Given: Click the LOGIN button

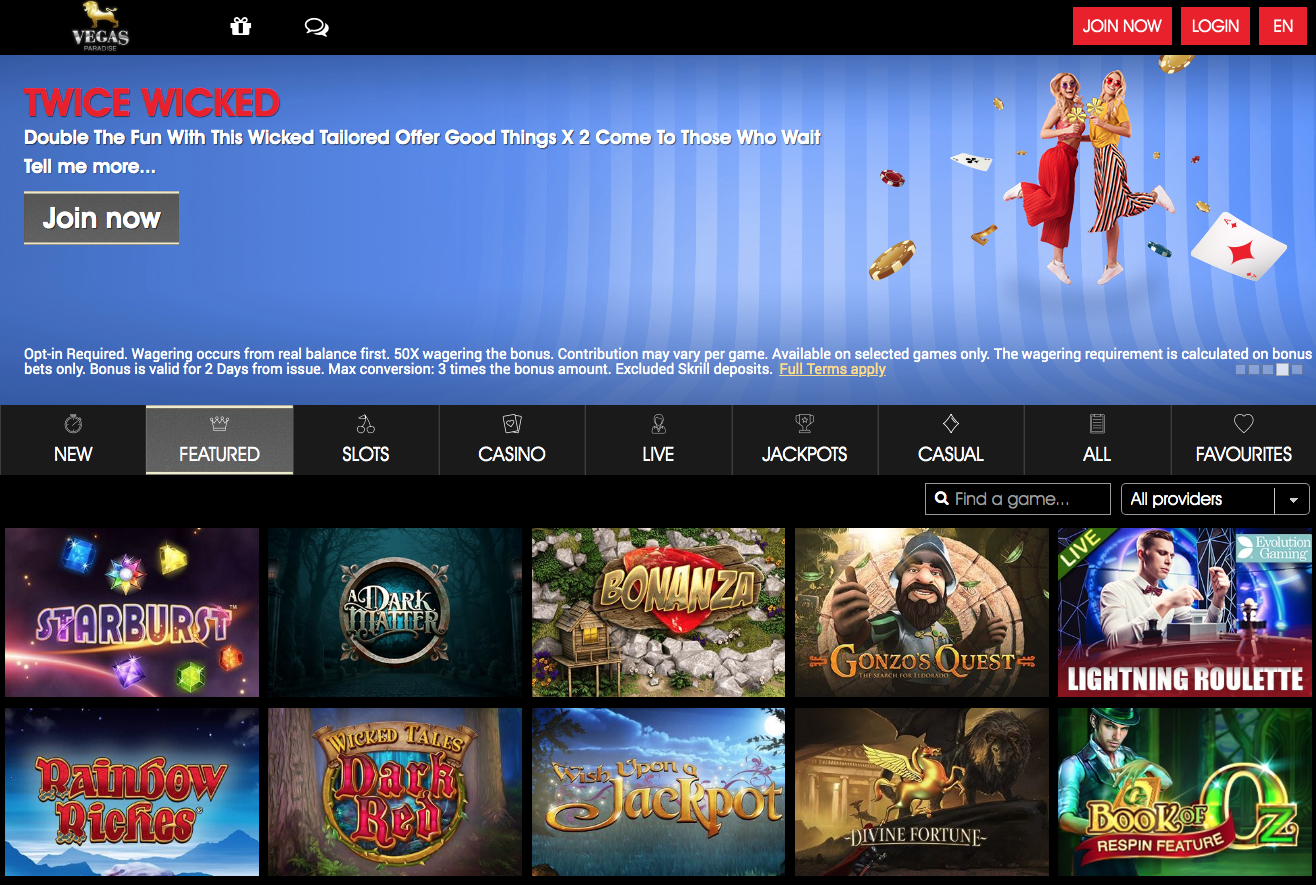Looking at the screenshot, I should (x=1215, y=26).
